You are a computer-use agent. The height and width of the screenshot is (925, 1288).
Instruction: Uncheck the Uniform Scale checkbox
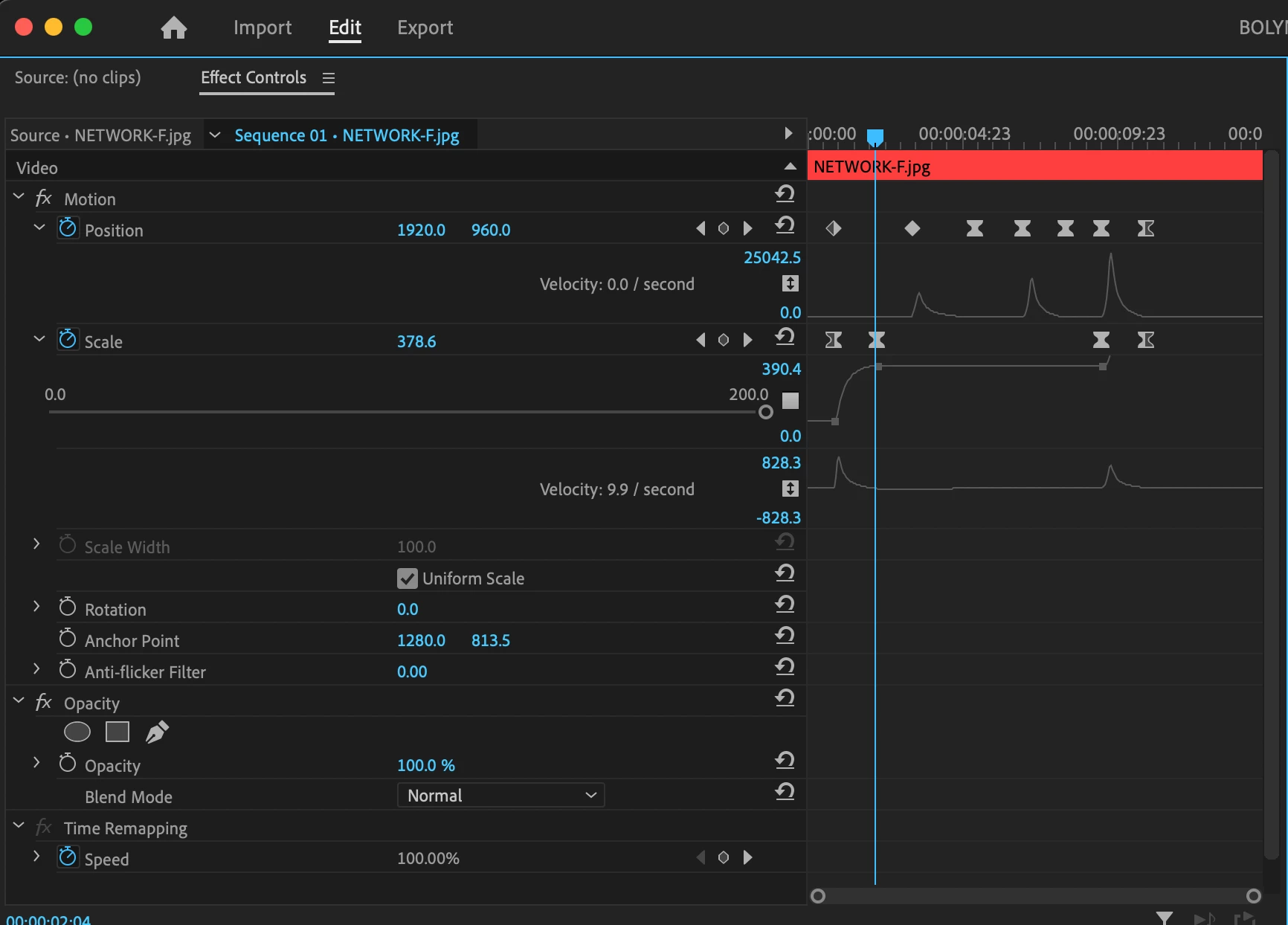pyautogui.click(x=407, y=578)
